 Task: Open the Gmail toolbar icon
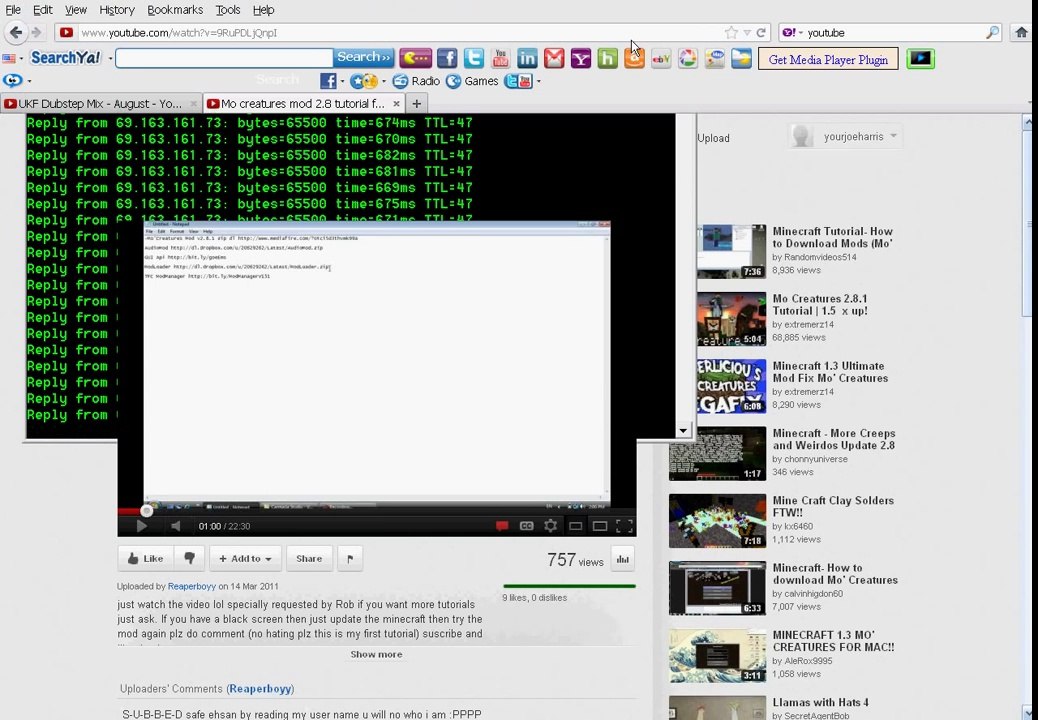click(554, 58)
